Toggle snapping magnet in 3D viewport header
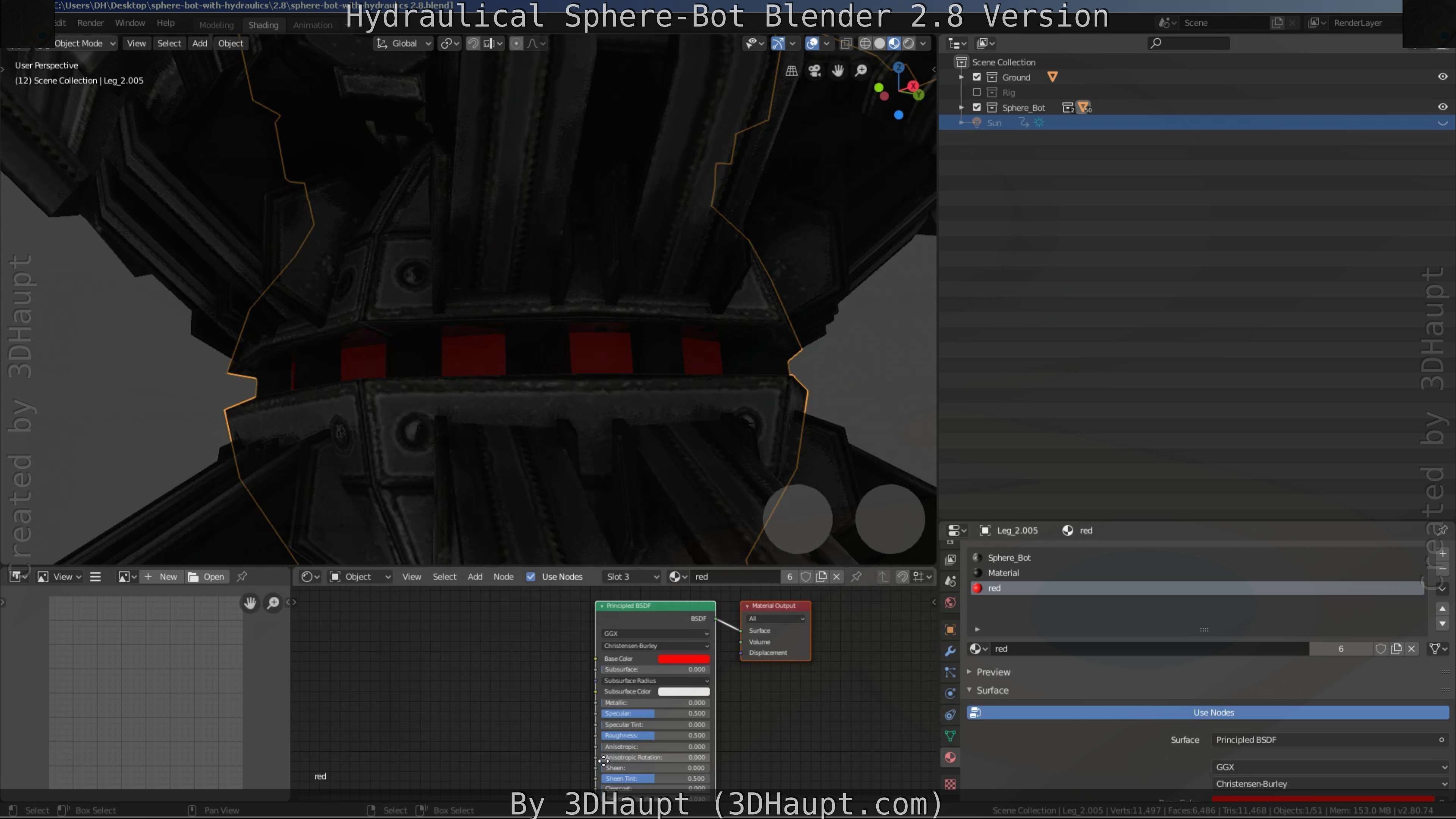Image resolution: width=1456 pixels, height=819 pixels. pyautogui.click(x=472, y=44)
